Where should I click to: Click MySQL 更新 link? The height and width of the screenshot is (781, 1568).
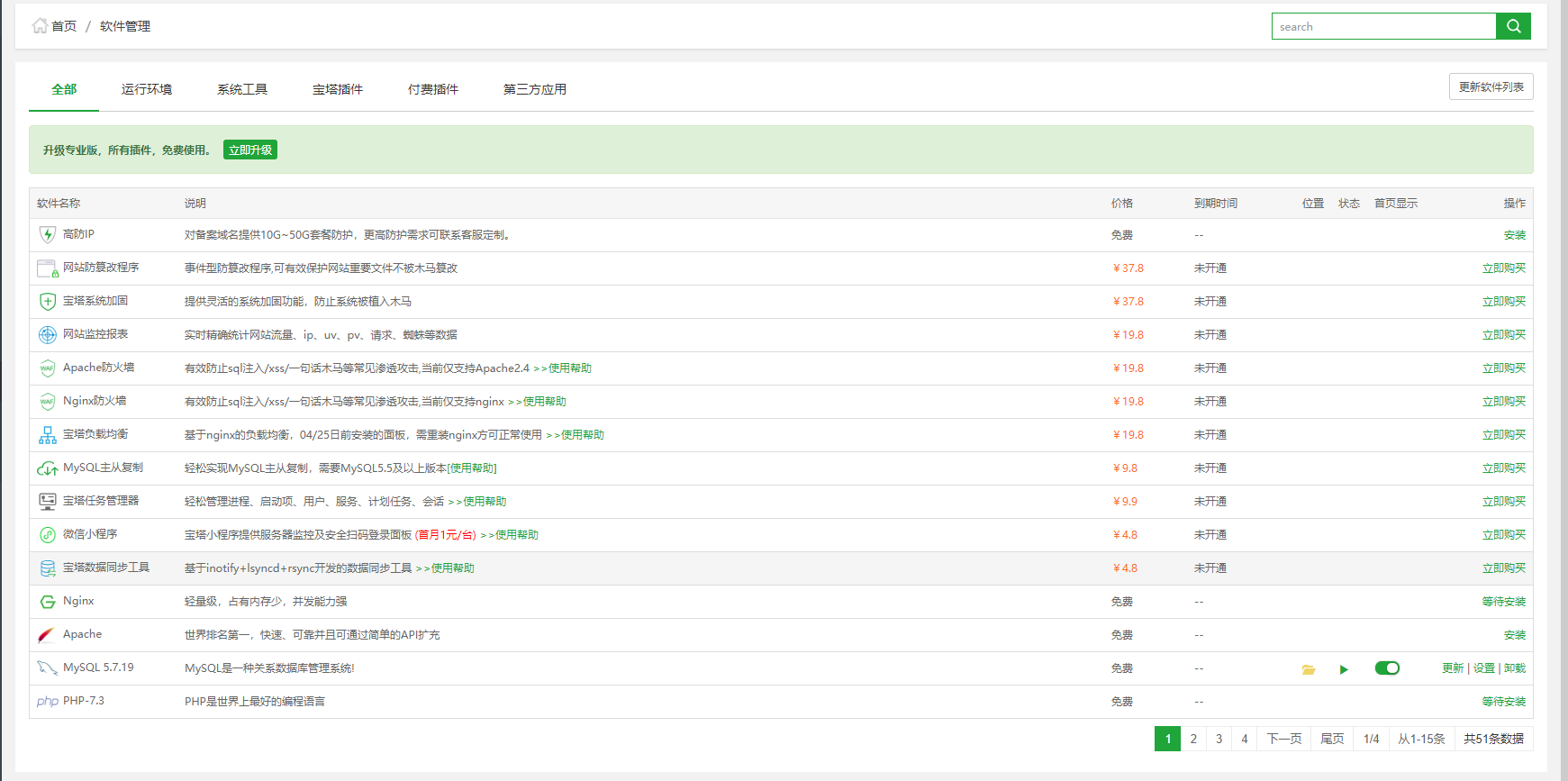(x=1453, y=668)
